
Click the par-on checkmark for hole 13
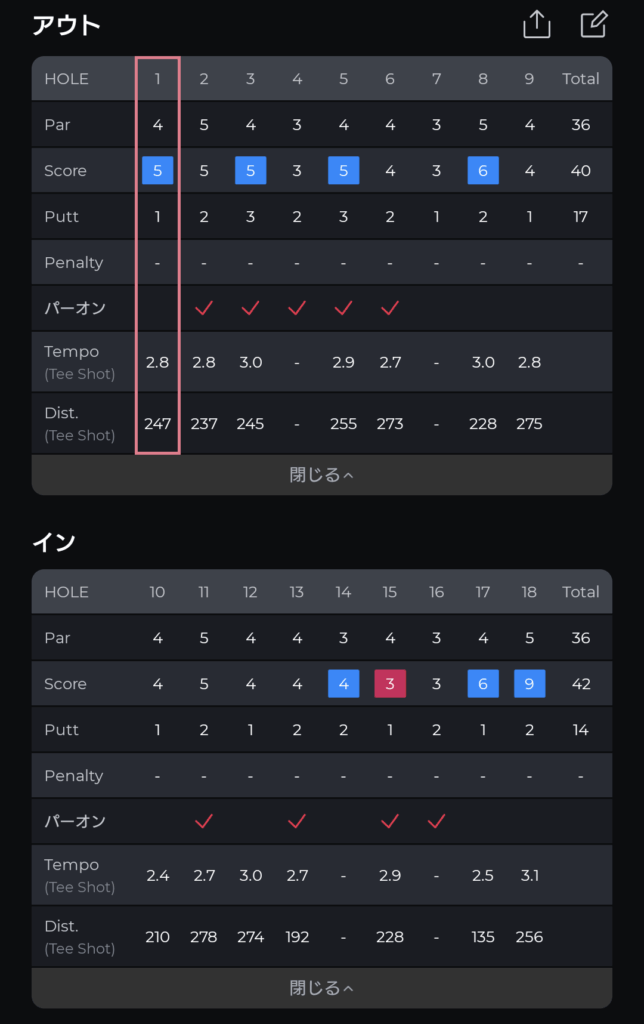[x=297, y=821]
